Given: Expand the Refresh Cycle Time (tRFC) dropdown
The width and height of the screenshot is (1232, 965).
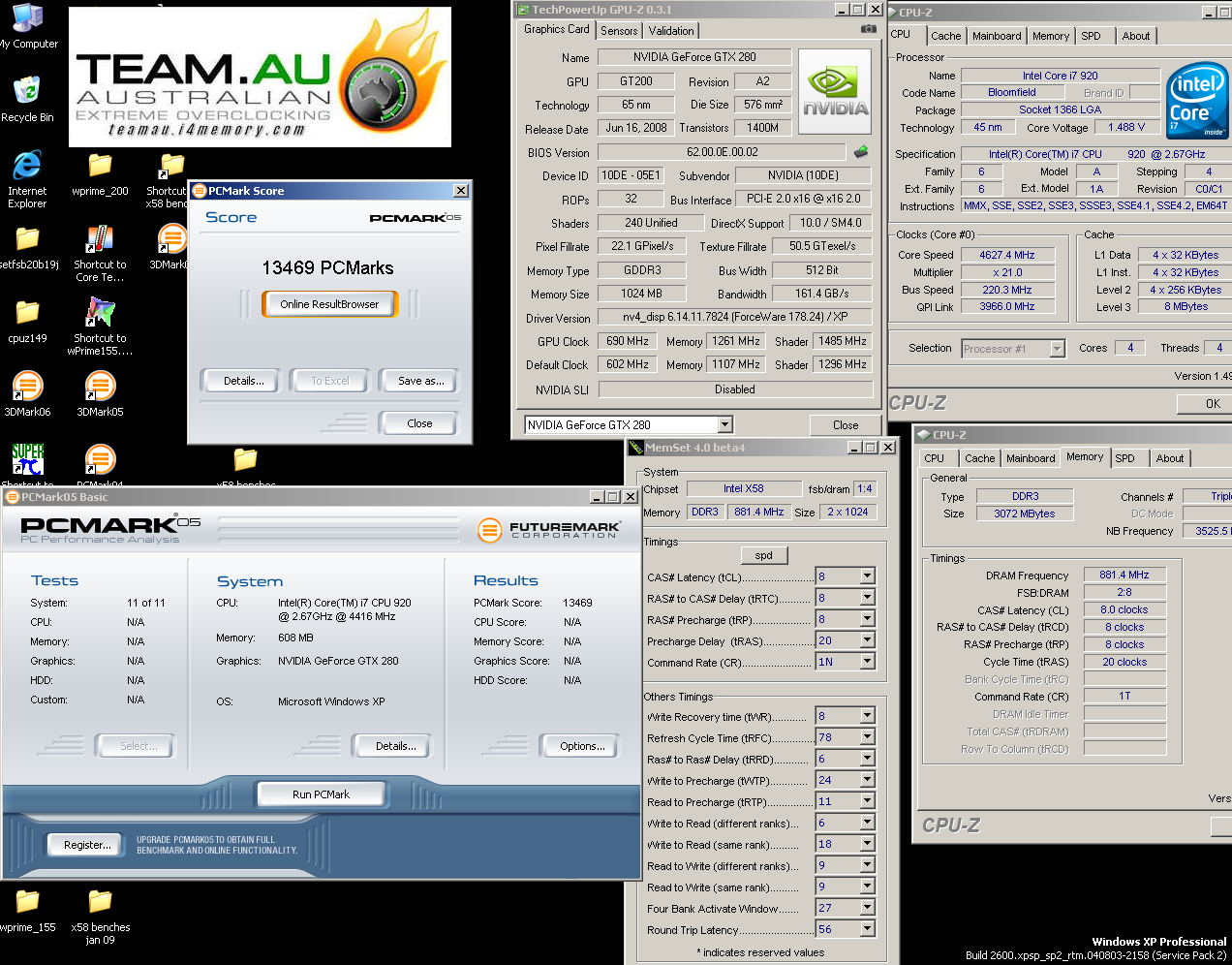Looking at the screenshot, I should pos(867,737).
